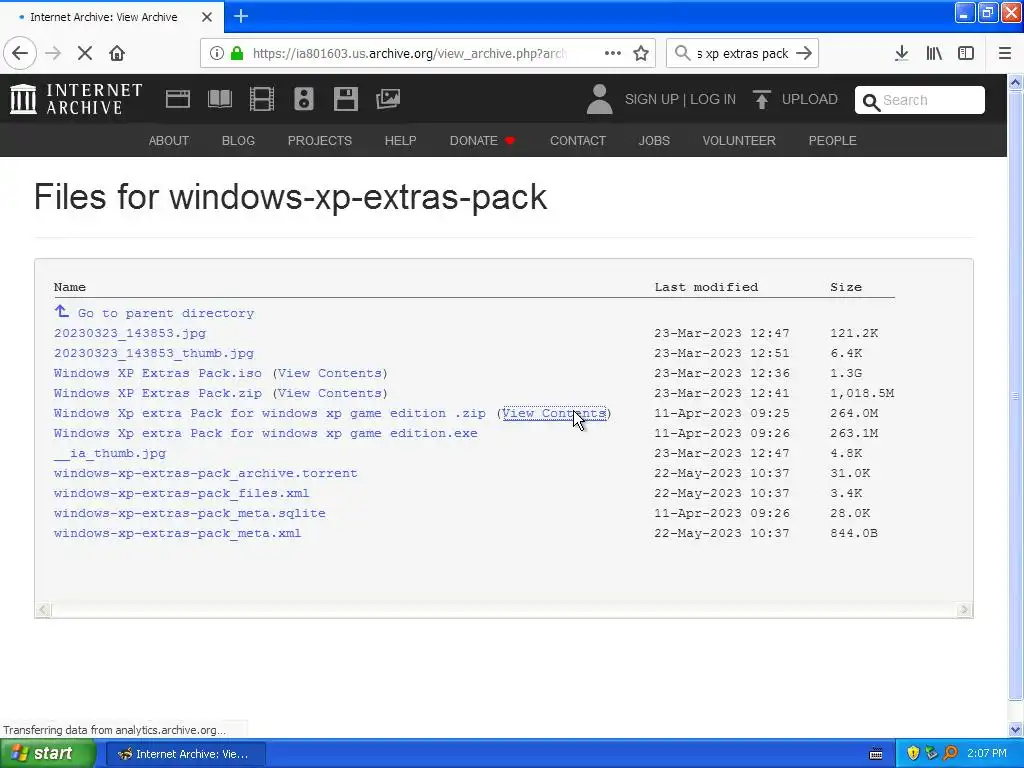Open windows-xp-extras-pack_archive.torrent
Screen dimensions: 1024x768
(x=206, y=473)
